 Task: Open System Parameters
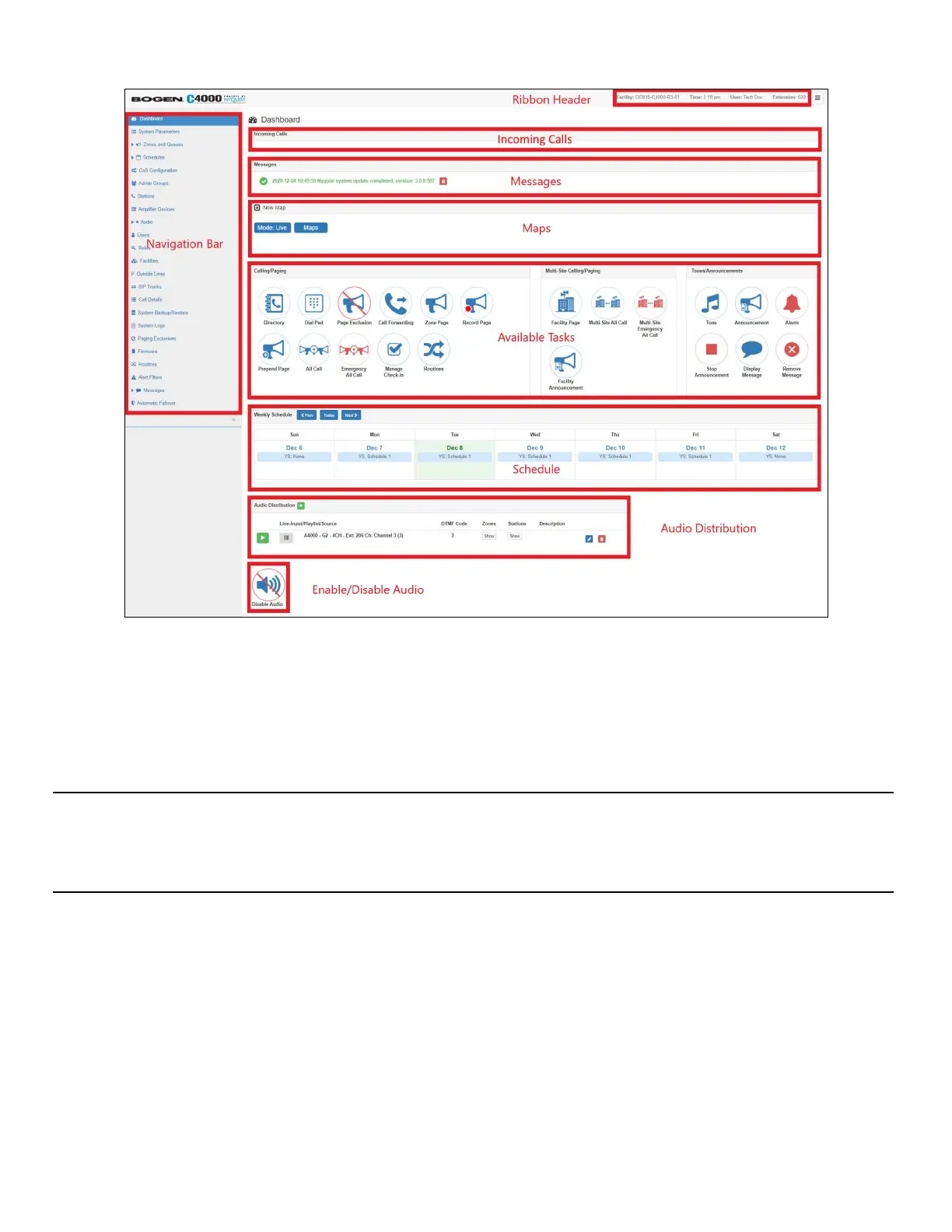159,131
